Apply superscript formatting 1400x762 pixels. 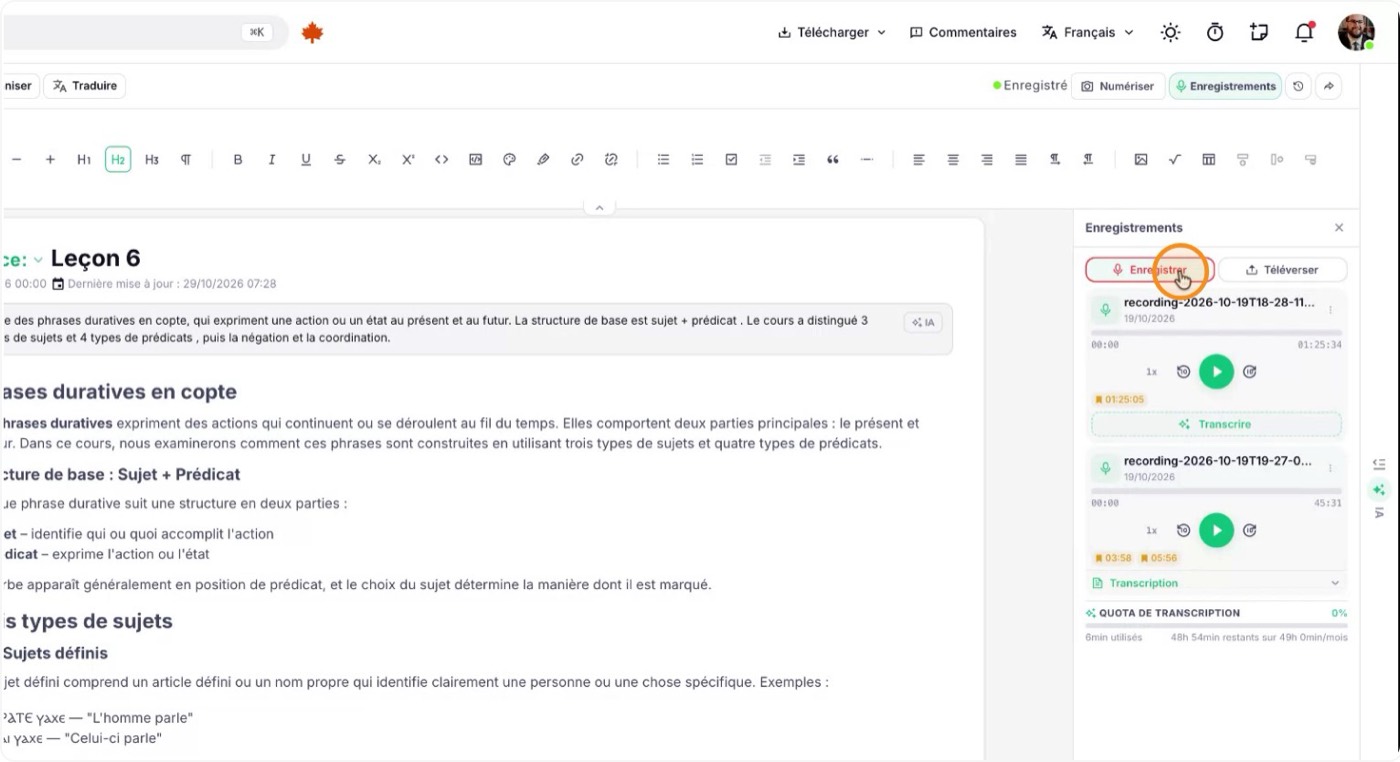click(x=408, y=159)
